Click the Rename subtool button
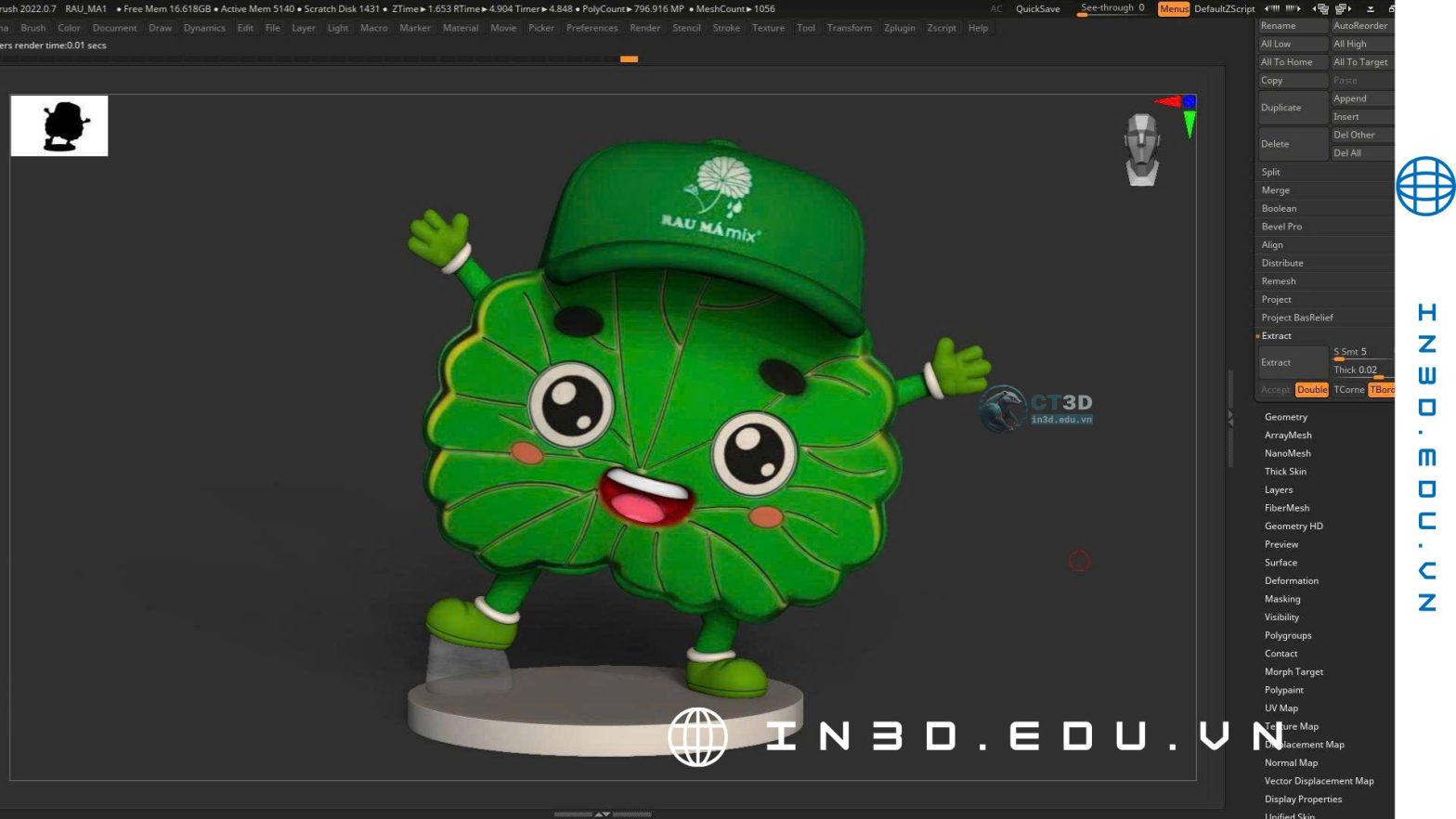 click(x=1293, y=26)
